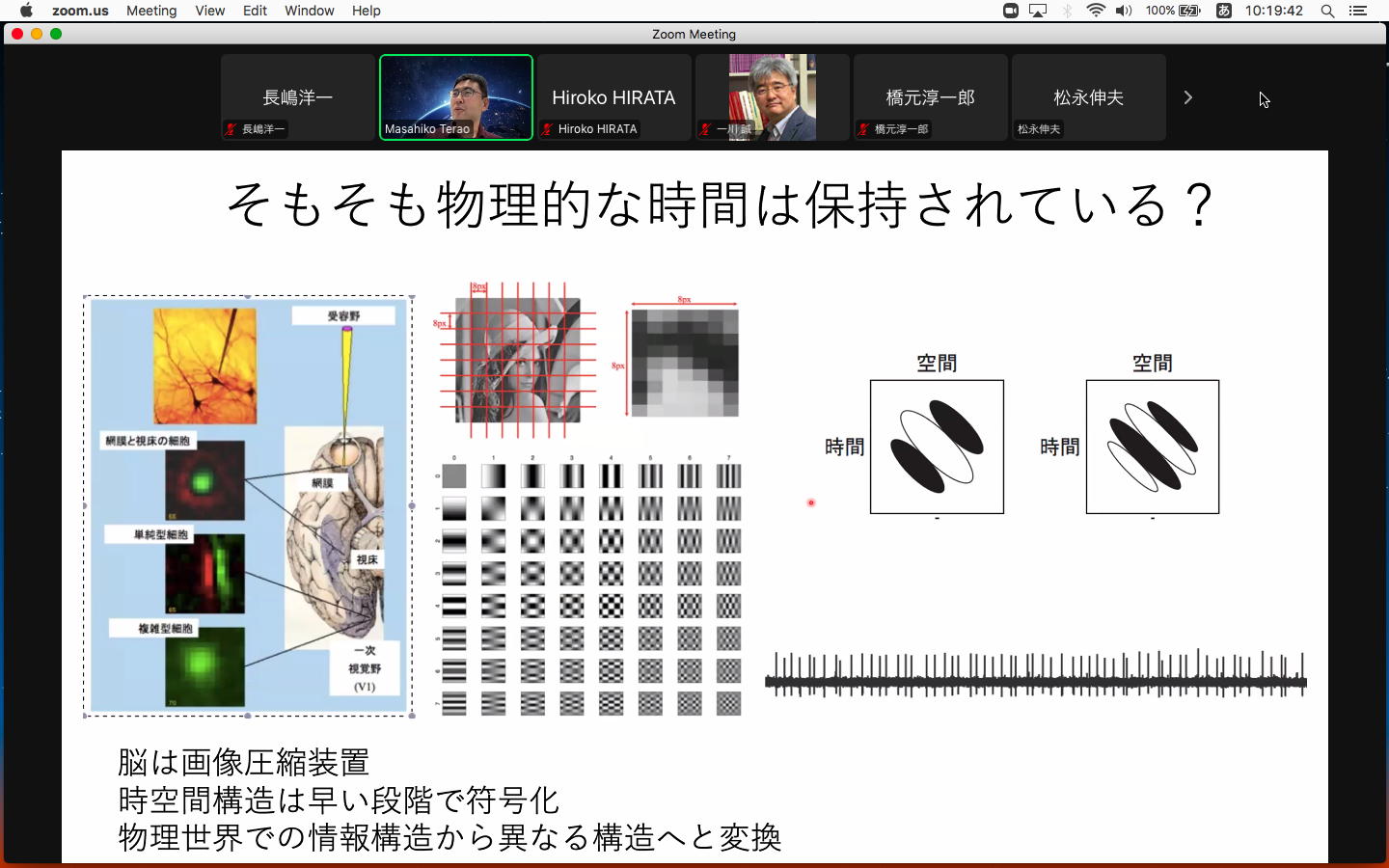This screenshot has width=1389, height=868.
Task: Select Masahiko Terao's video tile
Action: click(x=456, y=97)
